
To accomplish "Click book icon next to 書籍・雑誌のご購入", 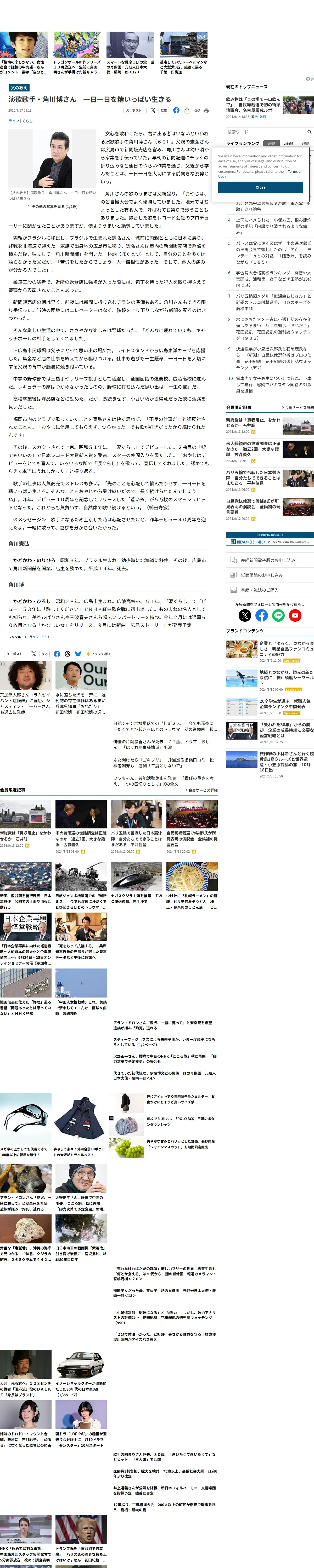I will click(x=233, y=589).
